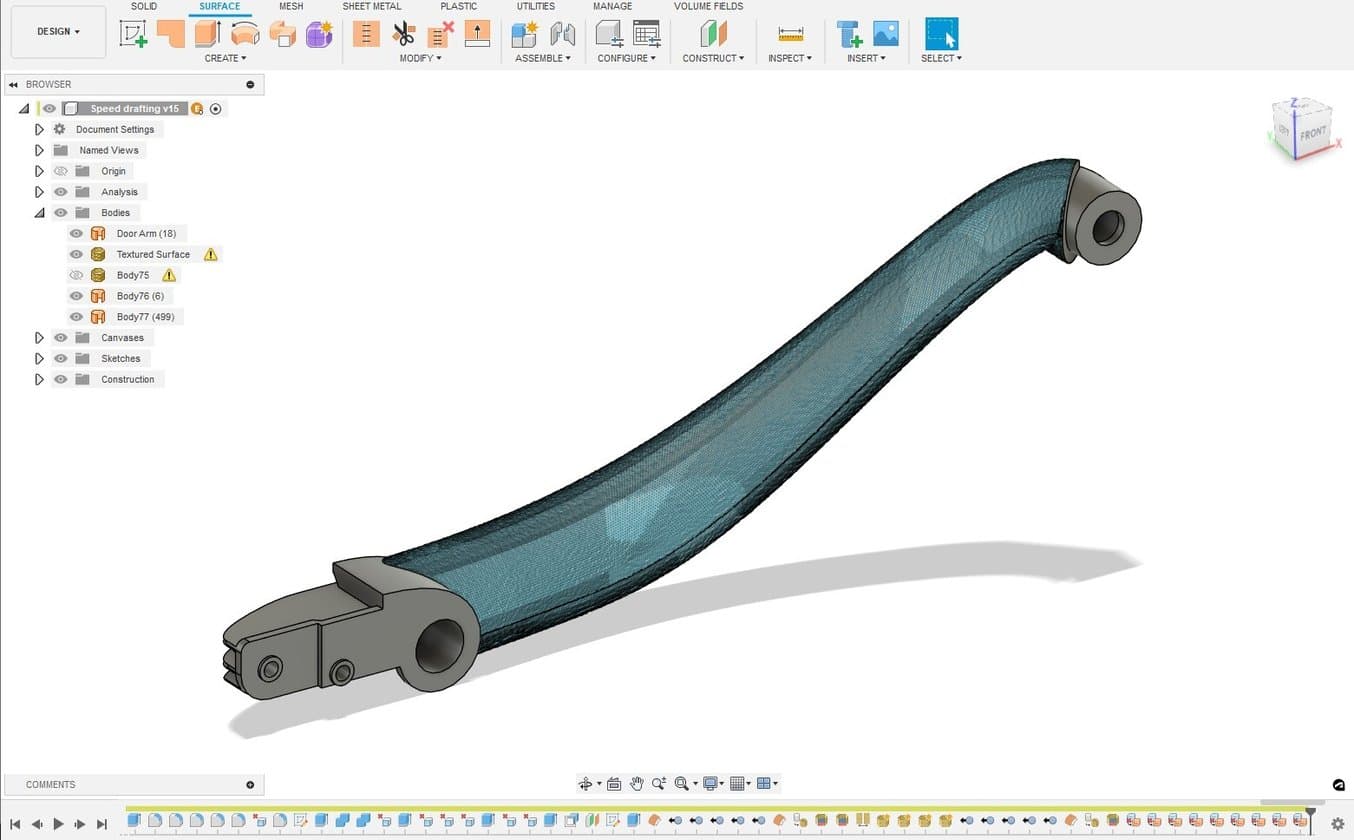Show the Body75 body
This screenshot has width=1354, height=840.
coord(76,275)
